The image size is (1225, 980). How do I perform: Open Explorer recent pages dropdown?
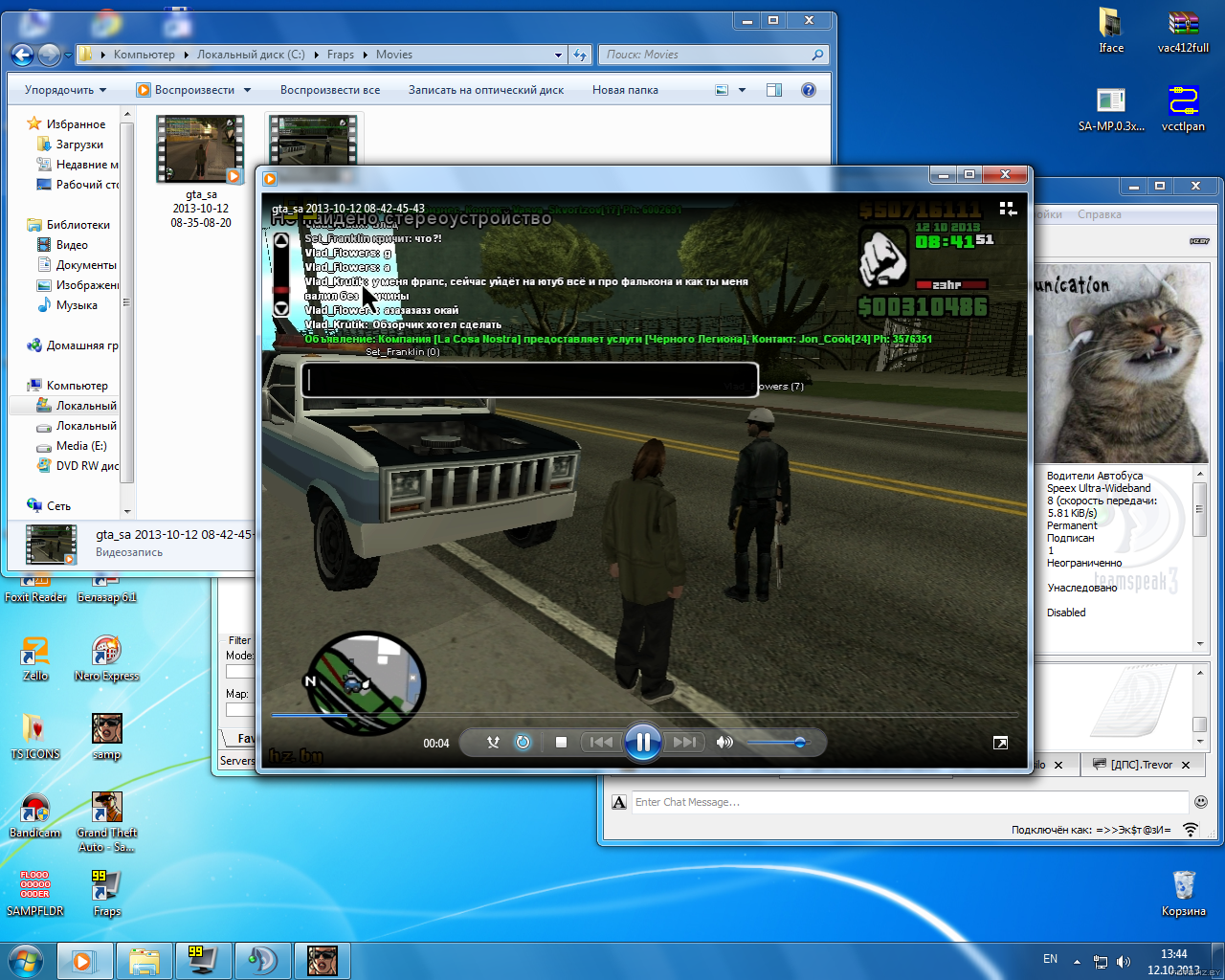point(68,56)
